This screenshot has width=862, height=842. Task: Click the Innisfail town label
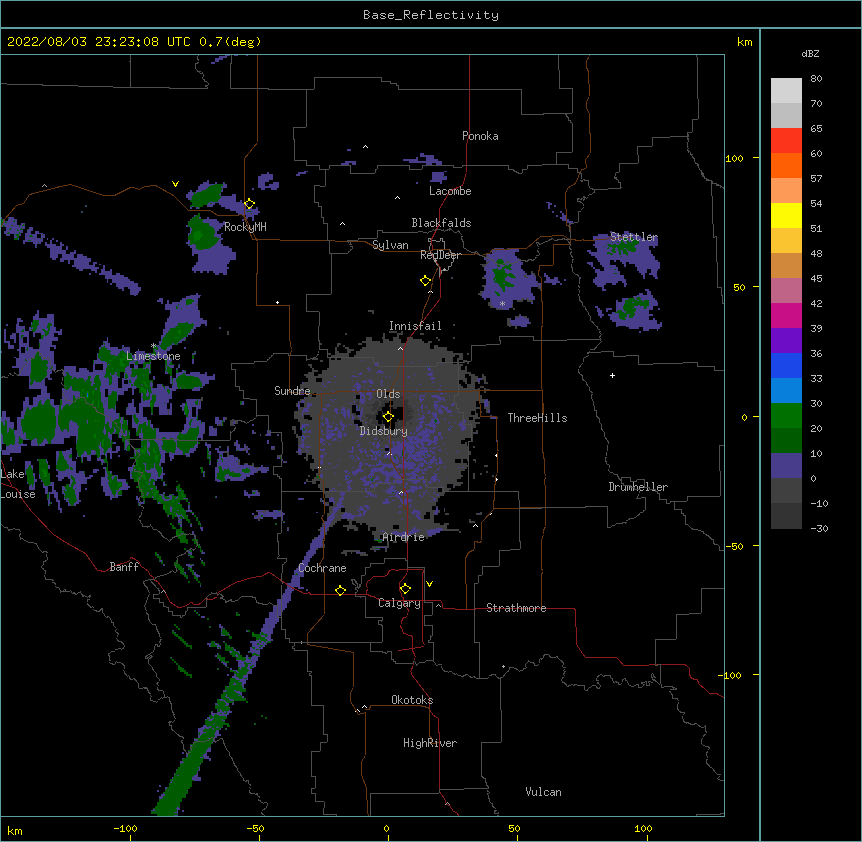(415, 326)
